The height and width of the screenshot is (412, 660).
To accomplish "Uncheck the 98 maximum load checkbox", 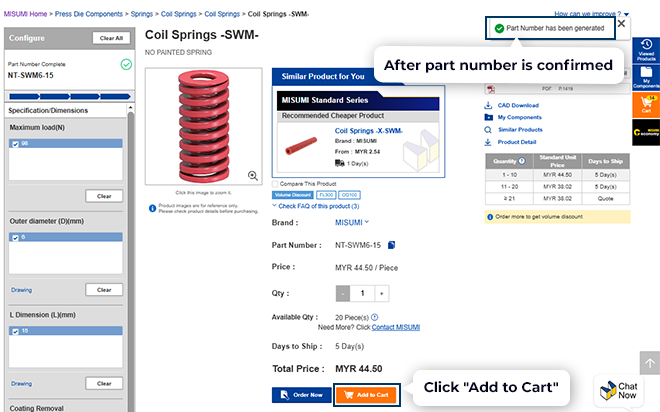I will point(16,144).
